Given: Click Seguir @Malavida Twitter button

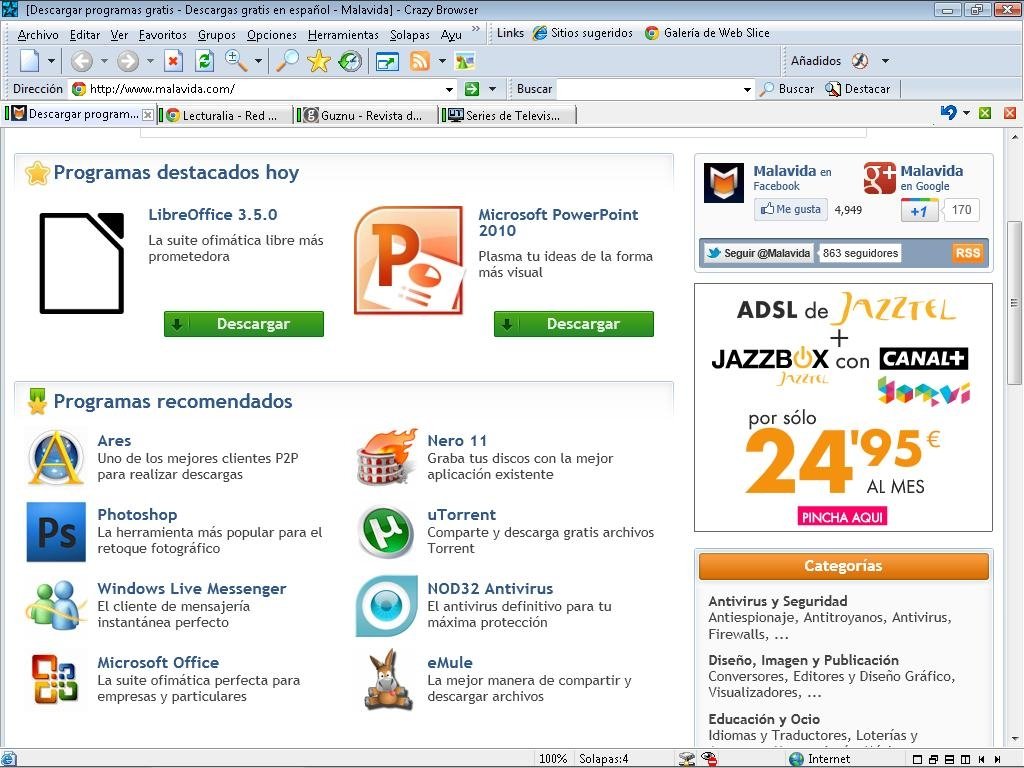Looking at the screenshot, I should click(759, 253).
